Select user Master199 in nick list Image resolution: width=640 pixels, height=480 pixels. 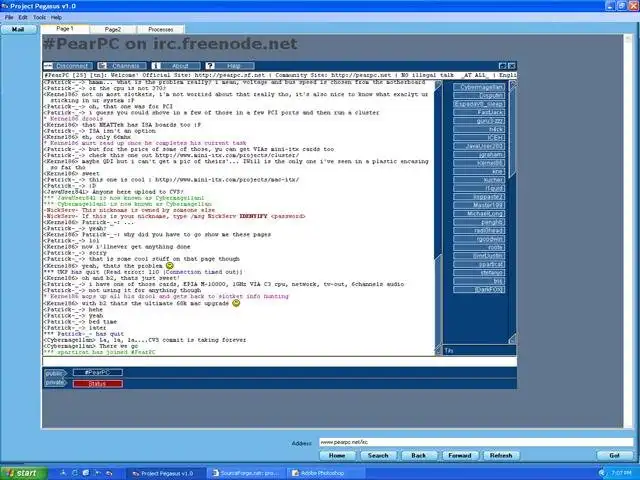point(479,205)
